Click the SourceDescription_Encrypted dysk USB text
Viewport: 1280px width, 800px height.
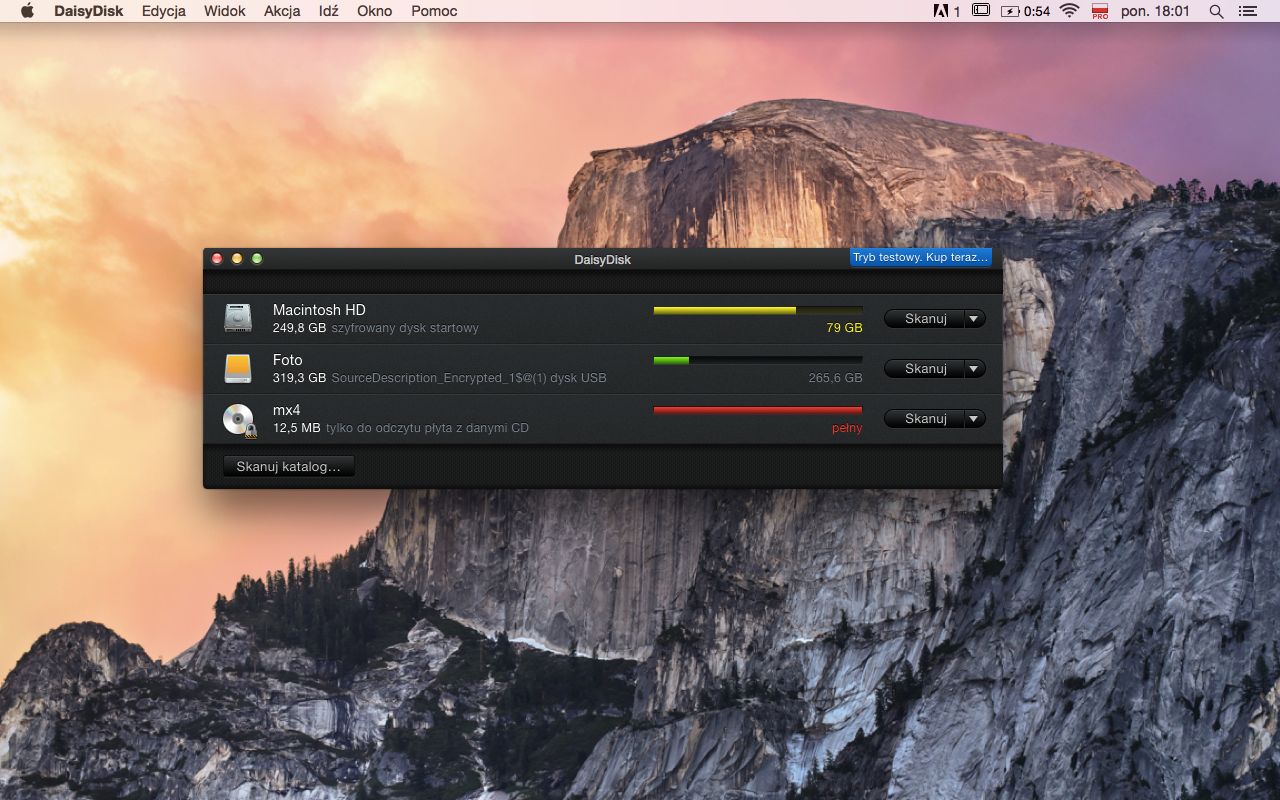click(469, 378)
